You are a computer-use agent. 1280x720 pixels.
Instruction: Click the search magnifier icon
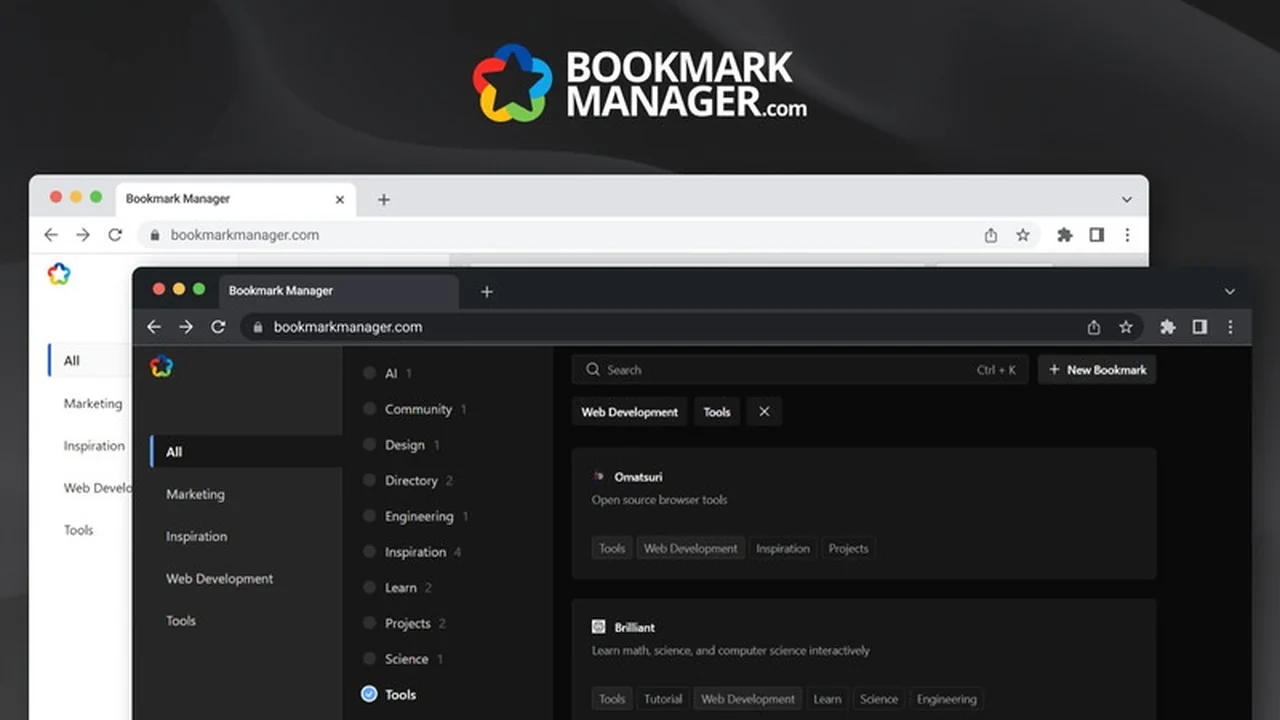pos(593,369)
